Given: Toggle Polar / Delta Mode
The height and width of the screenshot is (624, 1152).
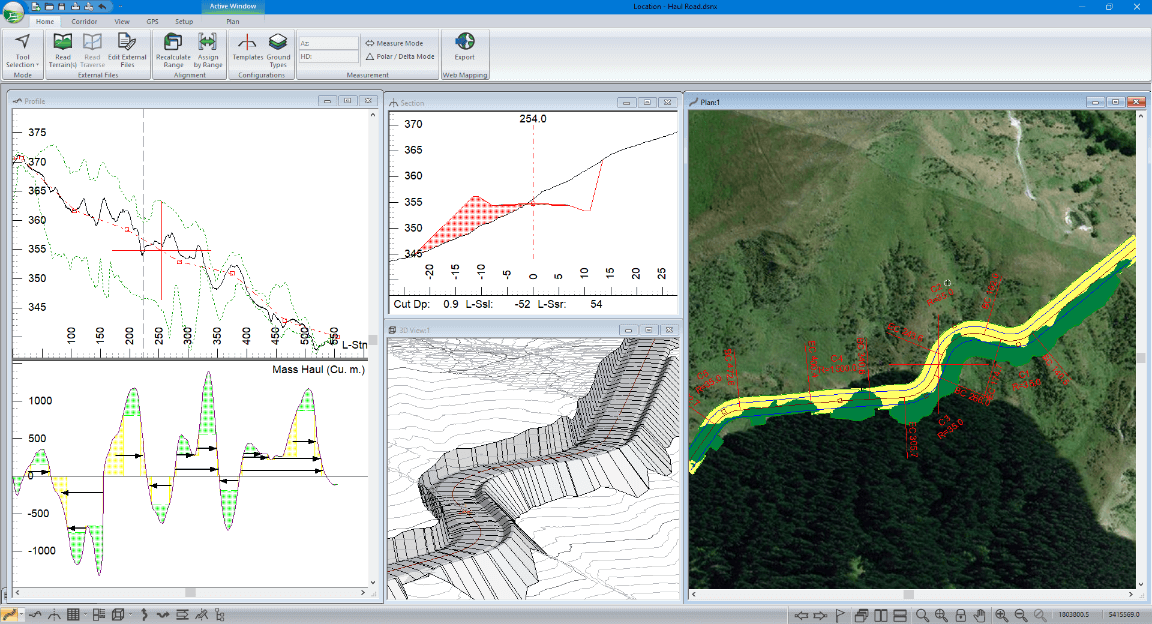Looking at the screenshot, I should pyautogui.click(x=399, y=57).
